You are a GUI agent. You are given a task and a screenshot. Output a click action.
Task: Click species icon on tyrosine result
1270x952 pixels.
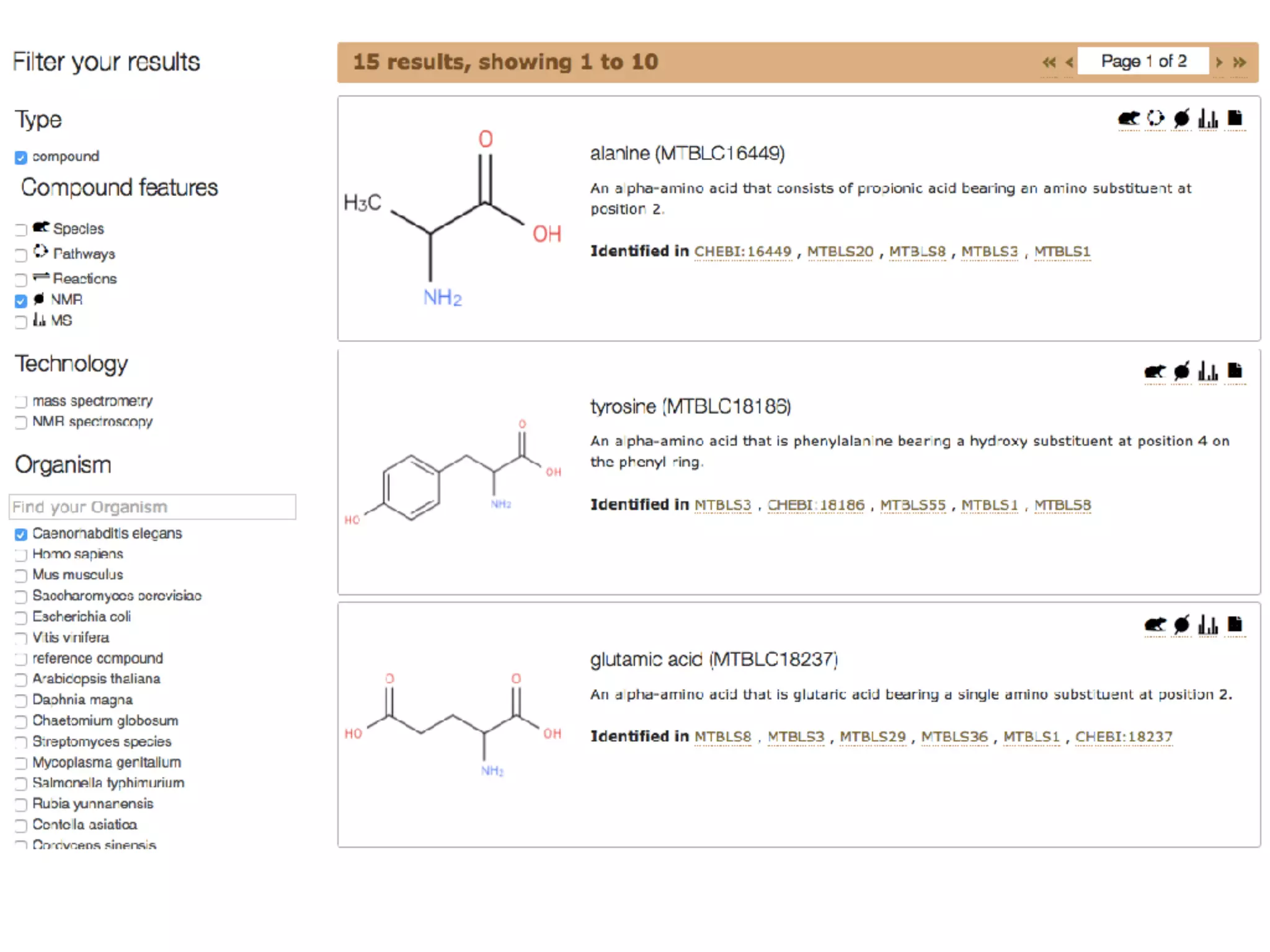(x=1155, y=372)
